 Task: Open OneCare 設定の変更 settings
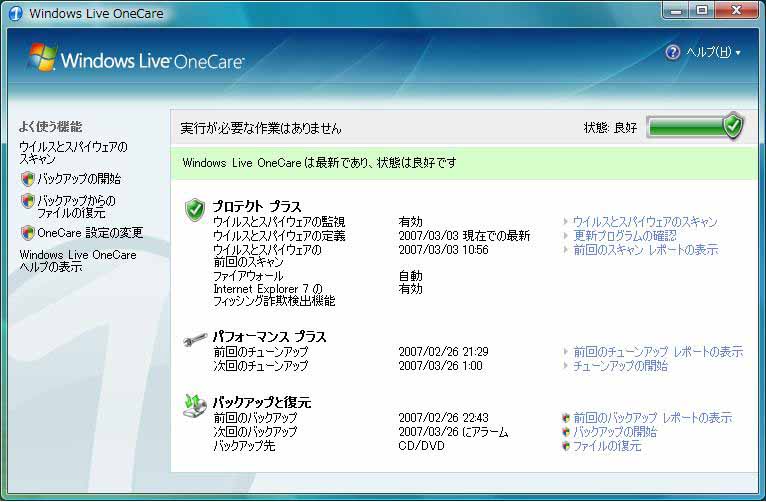click(x=90, y=232)
